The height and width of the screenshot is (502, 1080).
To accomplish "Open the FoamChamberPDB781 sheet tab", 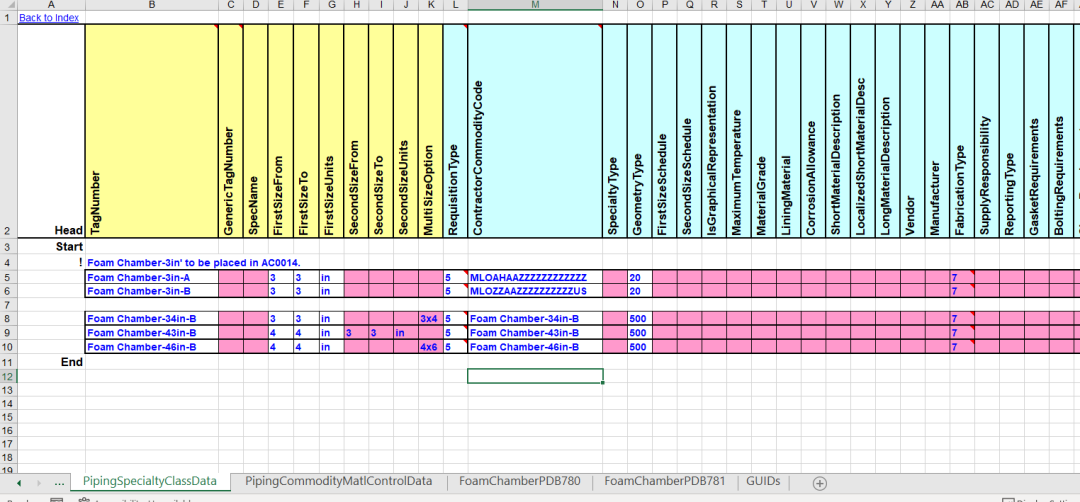I will 664,481.
